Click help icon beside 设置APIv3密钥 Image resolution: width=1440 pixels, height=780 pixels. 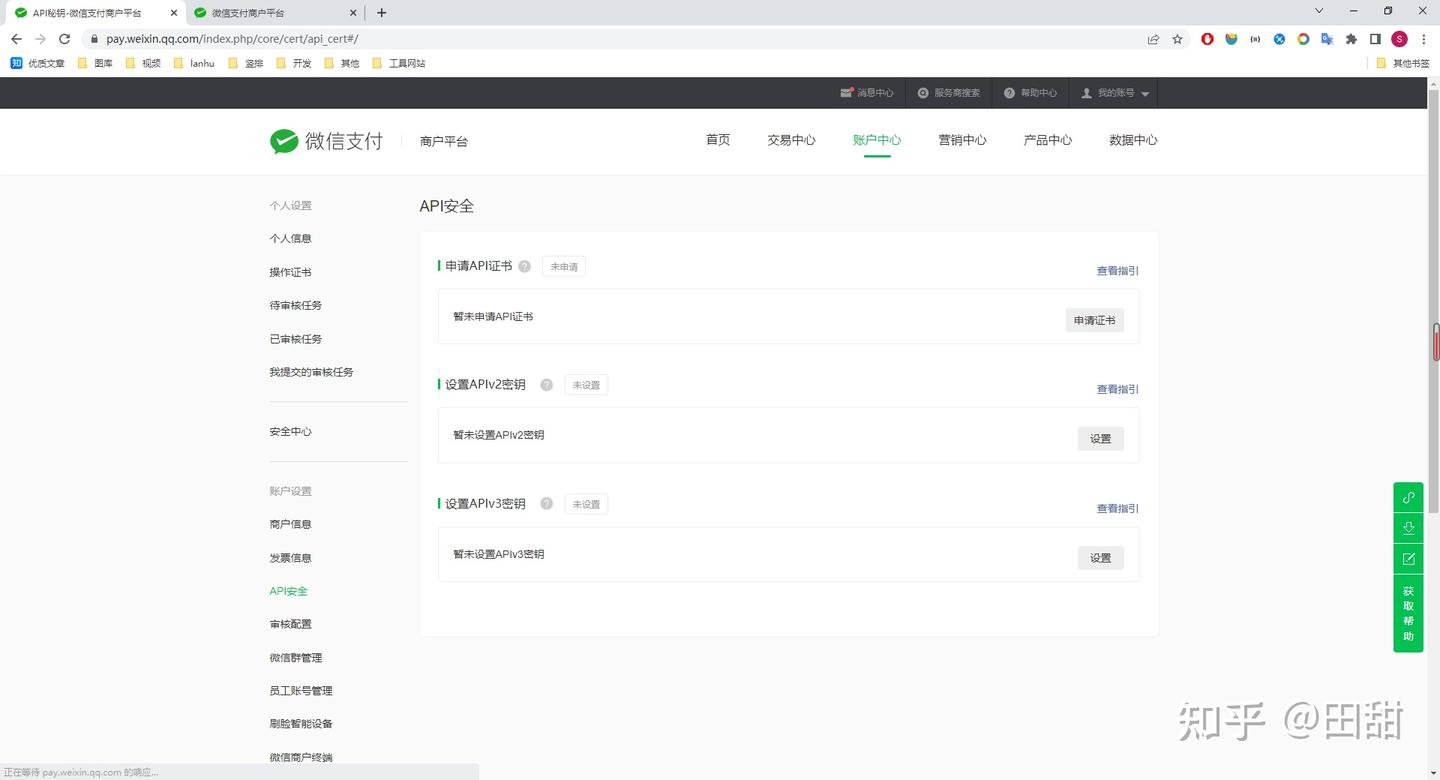coord(547,504)
